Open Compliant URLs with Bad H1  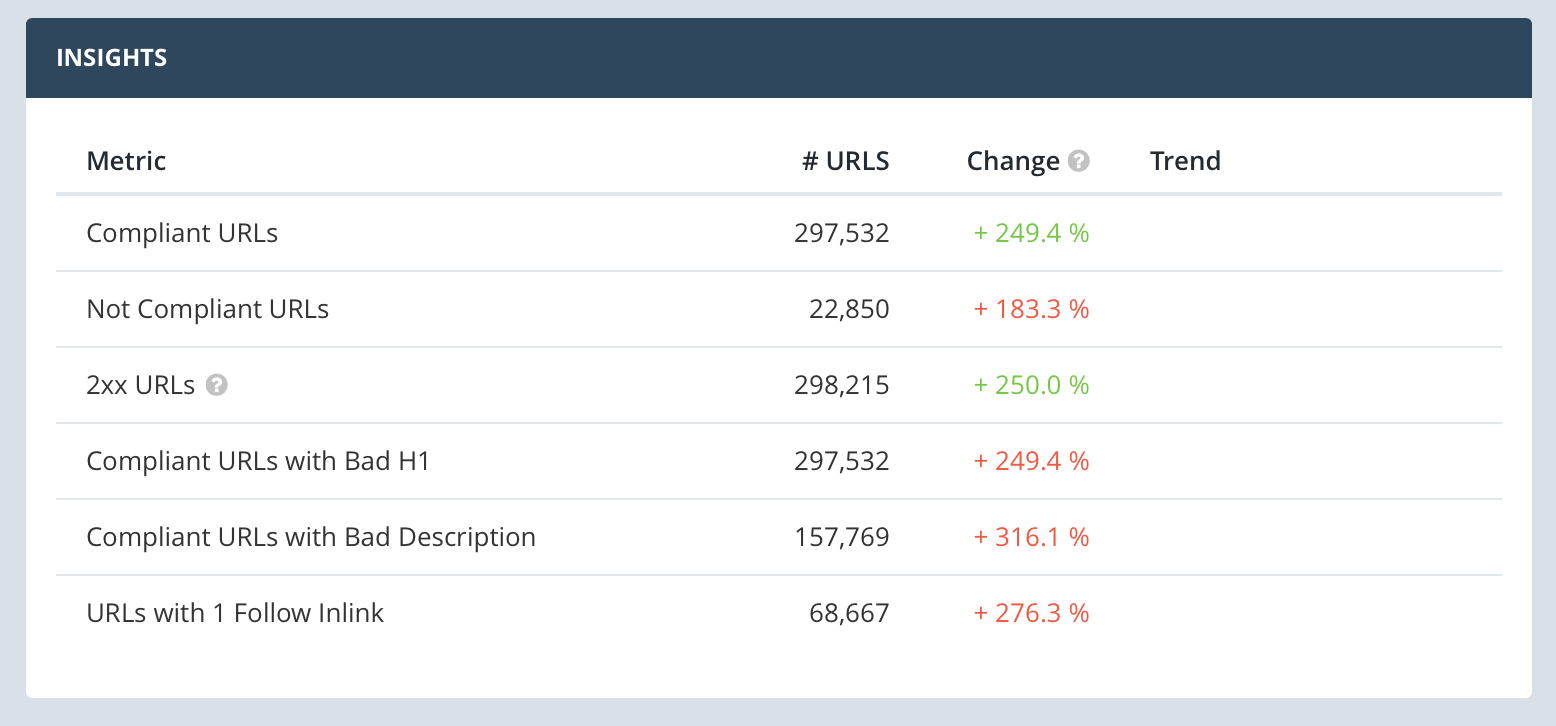tap(258, 461)
